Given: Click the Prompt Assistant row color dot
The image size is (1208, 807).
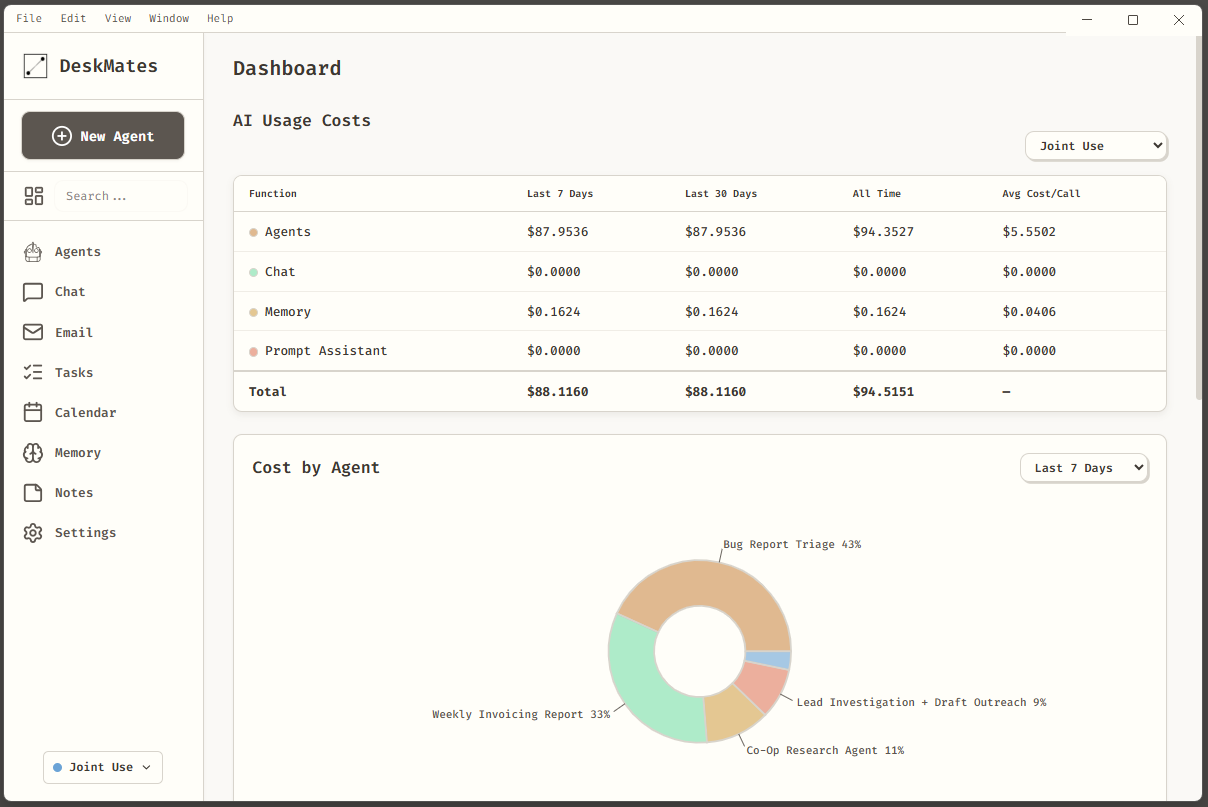Looking at the screenshot, I should click(x=254, y=351).
